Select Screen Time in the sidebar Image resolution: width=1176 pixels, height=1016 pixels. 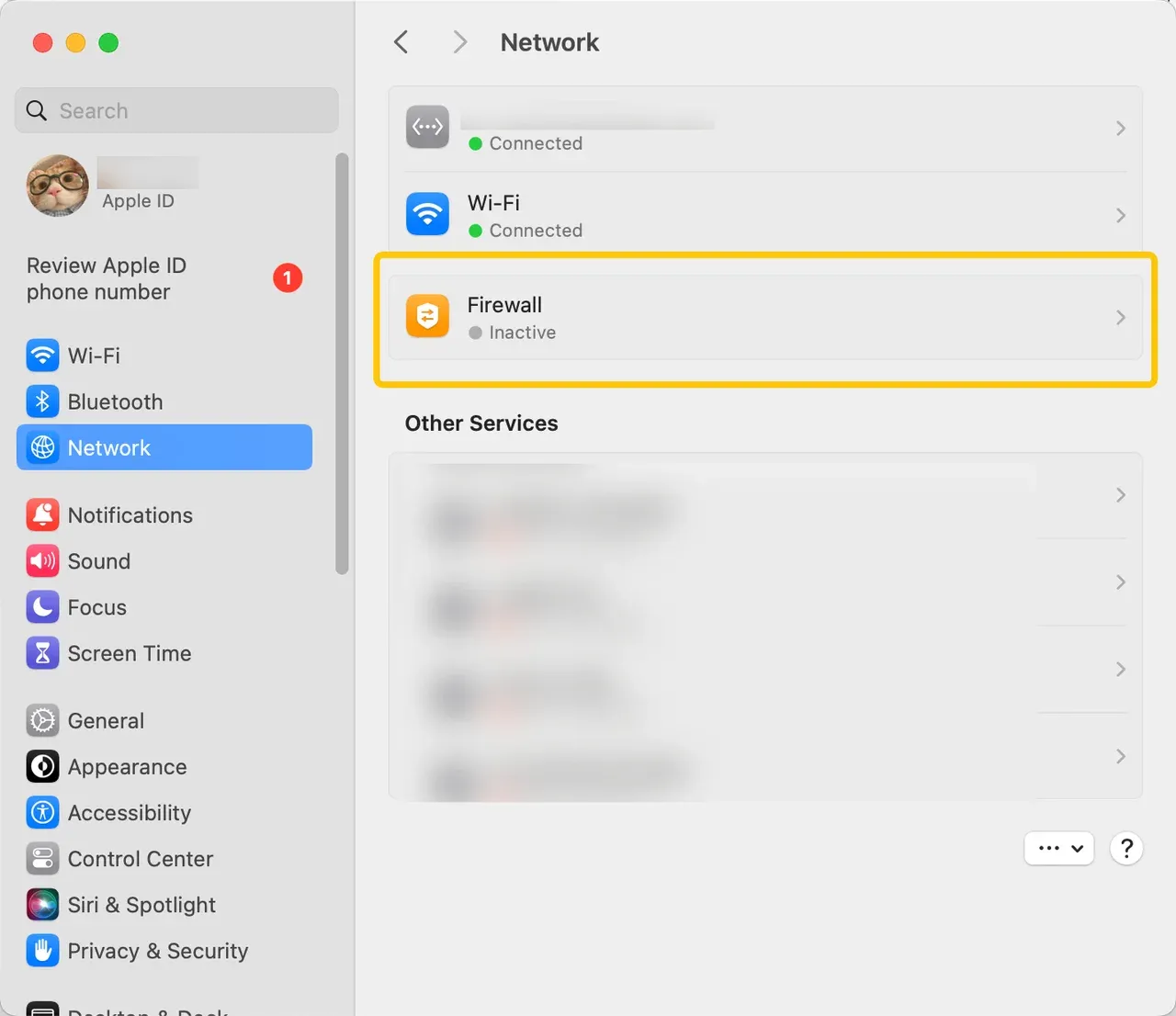tap(164, 653)
